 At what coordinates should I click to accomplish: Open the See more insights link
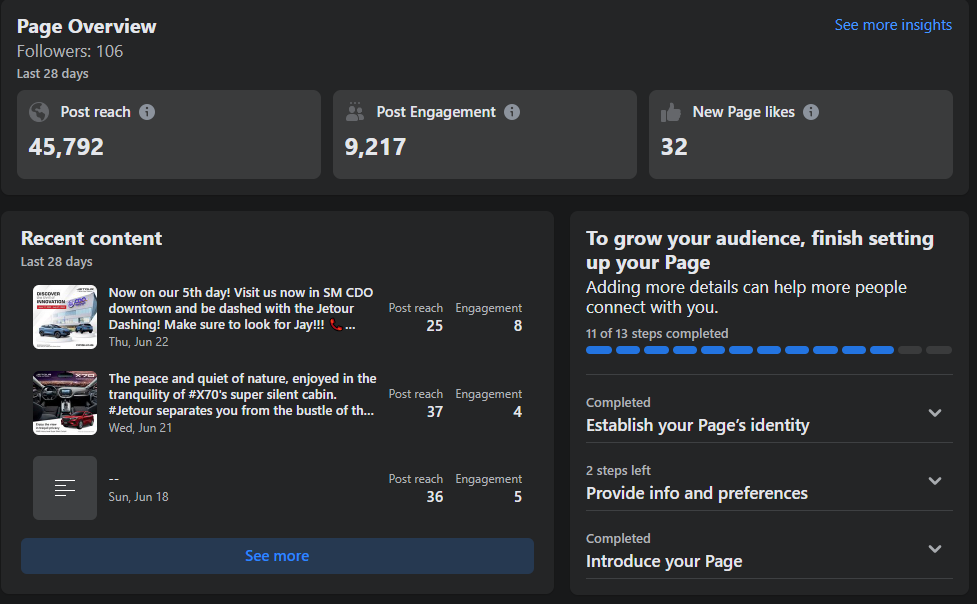(893, 25)
